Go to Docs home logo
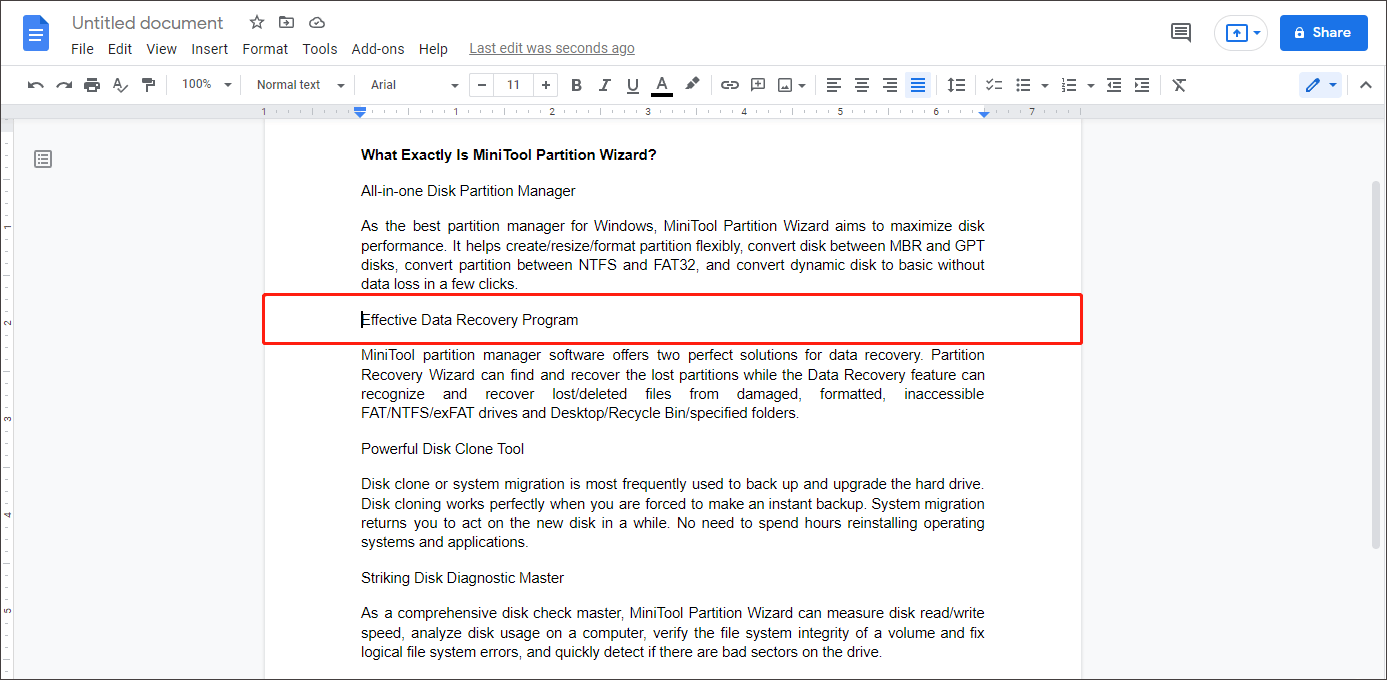1387x680 pixels. (36, 33)
